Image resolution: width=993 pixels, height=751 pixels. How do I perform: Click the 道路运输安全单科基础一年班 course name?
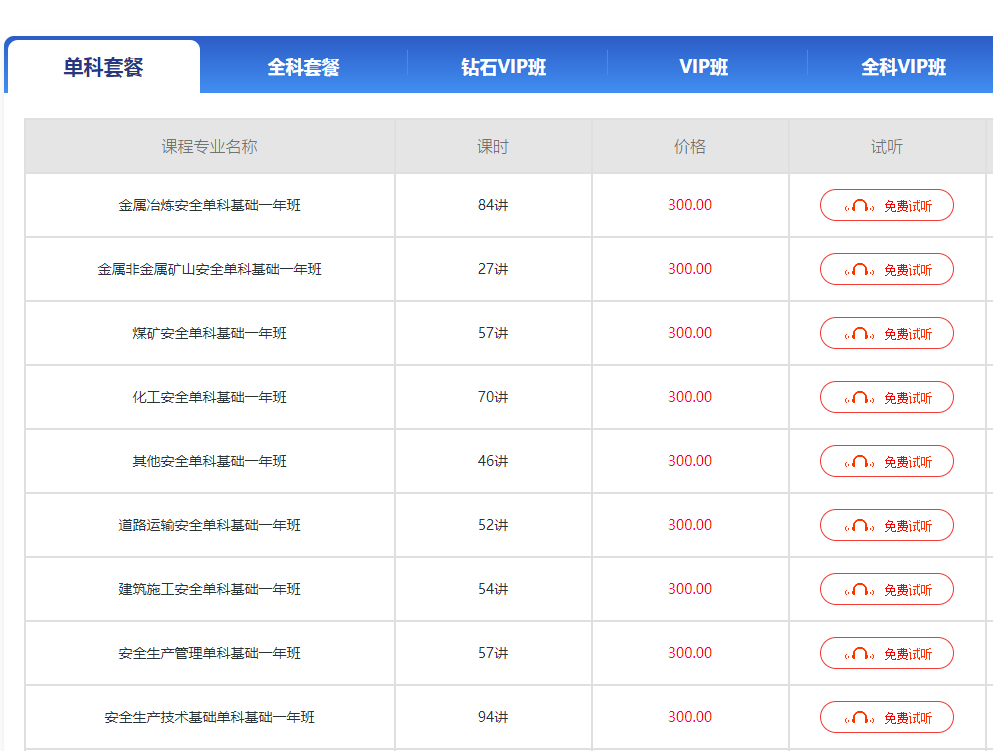[x=210, y=525]
